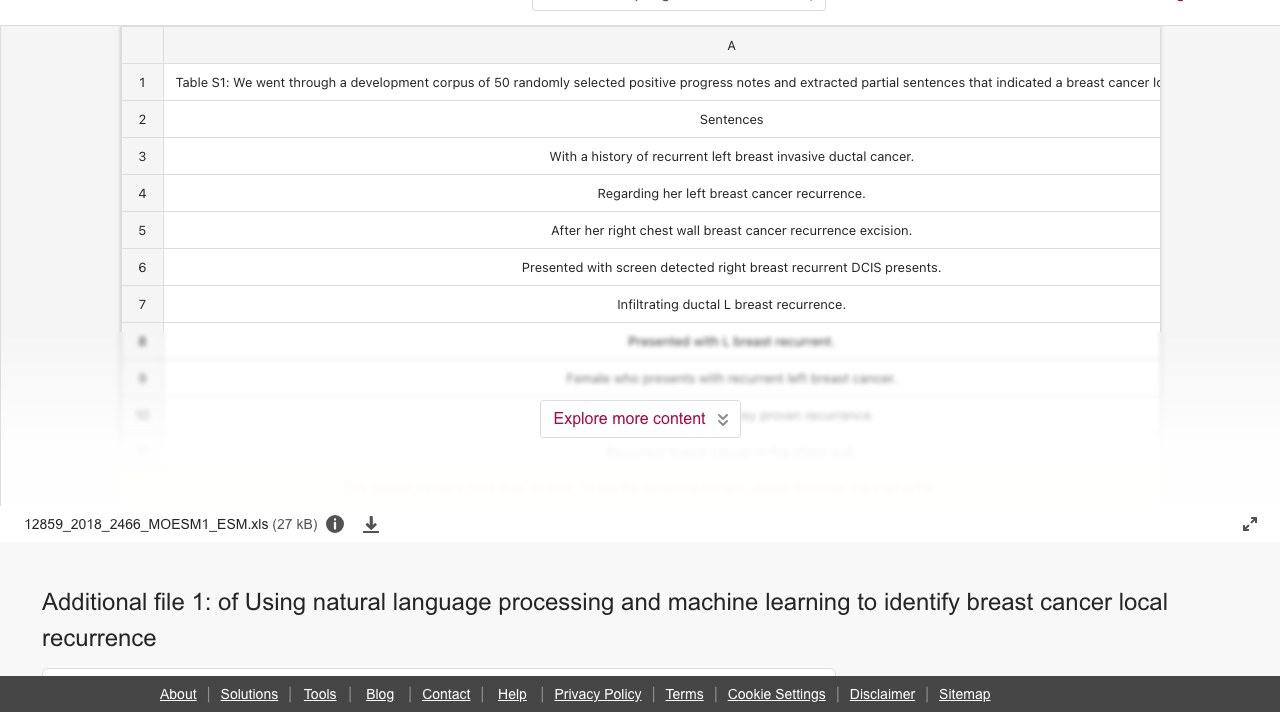
Task: Open the Tools footer link
Action: coord(320,694)
